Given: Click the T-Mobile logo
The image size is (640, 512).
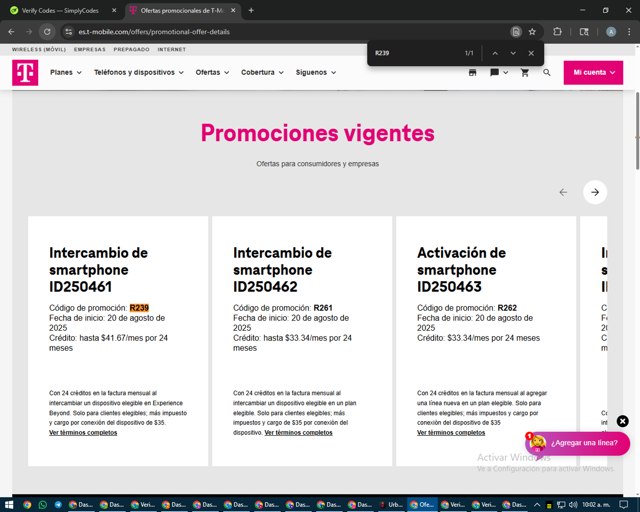Looking at the screenshot, I should click(25, 73).
